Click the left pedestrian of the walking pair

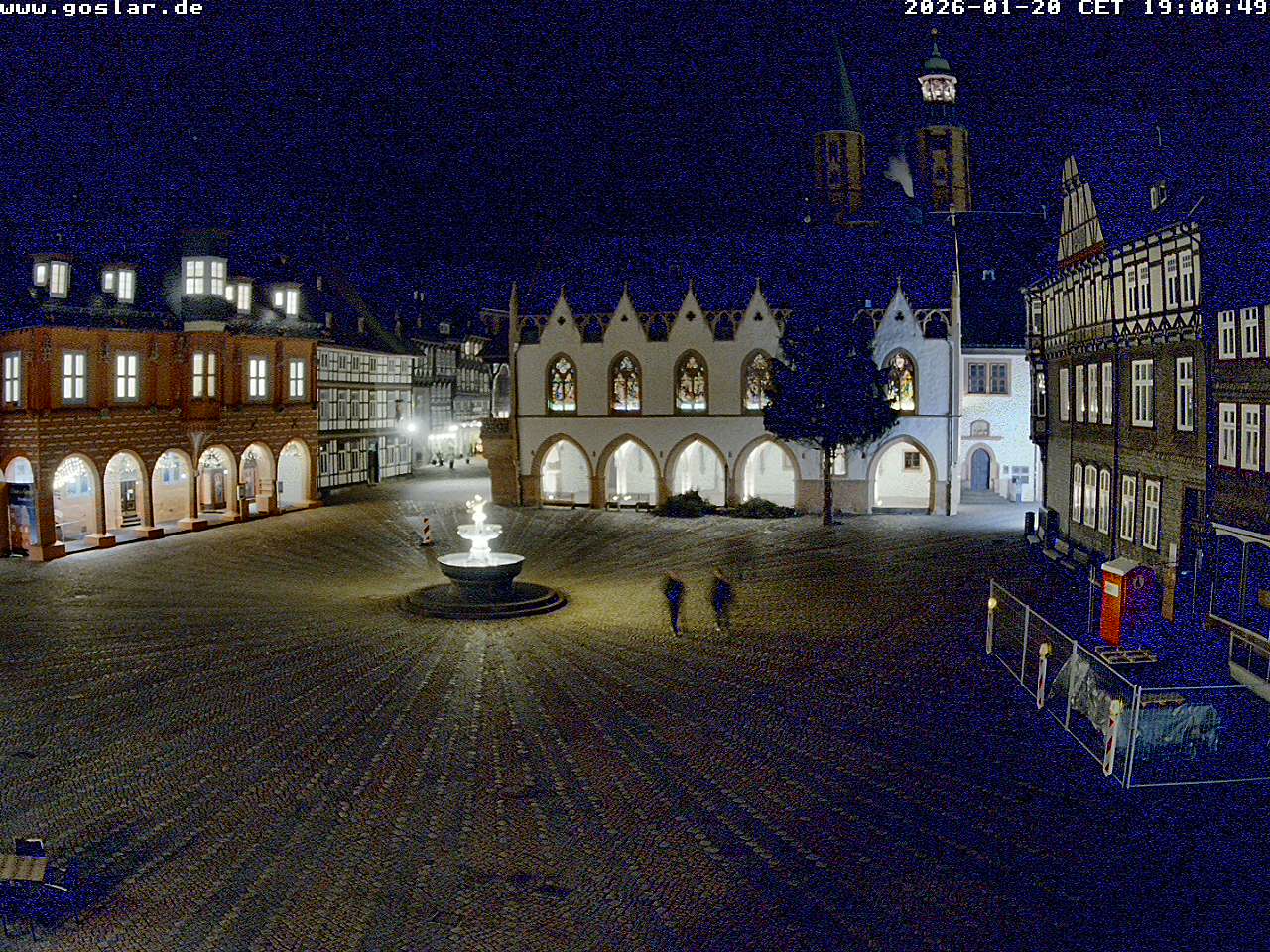(675, 602)
